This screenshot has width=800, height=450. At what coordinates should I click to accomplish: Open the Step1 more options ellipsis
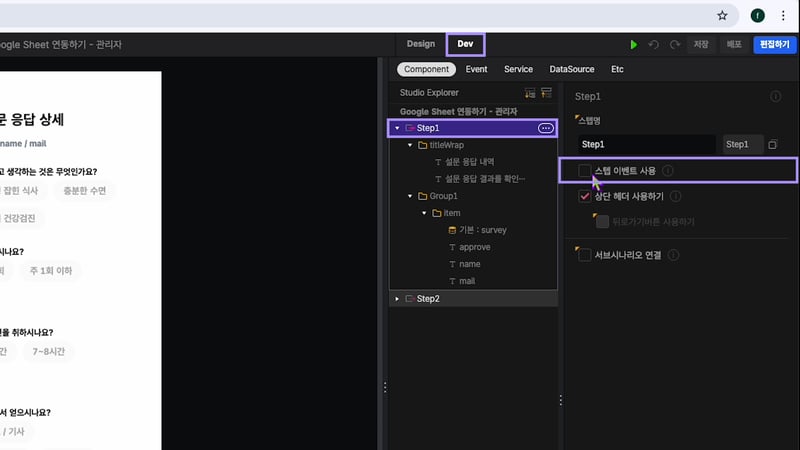click(545, 128)
